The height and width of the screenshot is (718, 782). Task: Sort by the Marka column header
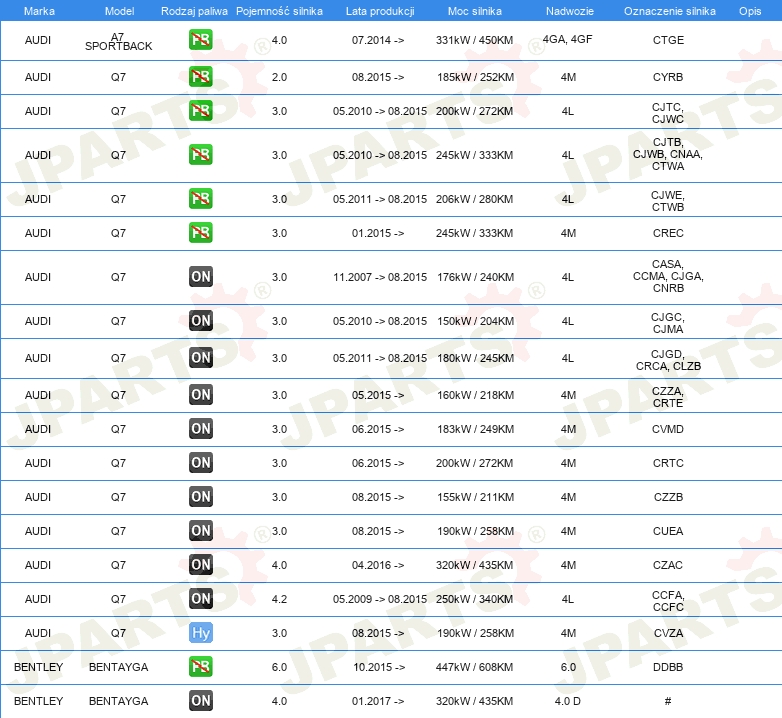39,10
